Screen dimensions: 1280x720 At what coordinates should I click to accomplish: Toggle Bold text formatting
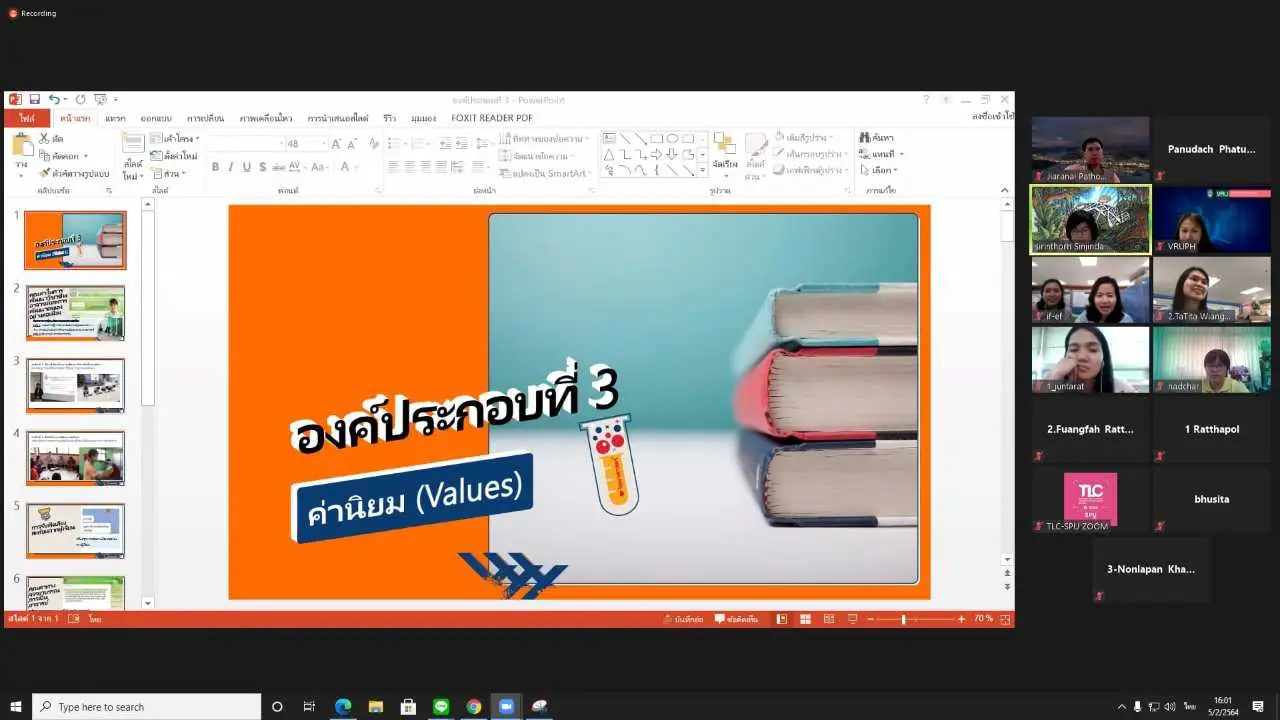(215, 167)
